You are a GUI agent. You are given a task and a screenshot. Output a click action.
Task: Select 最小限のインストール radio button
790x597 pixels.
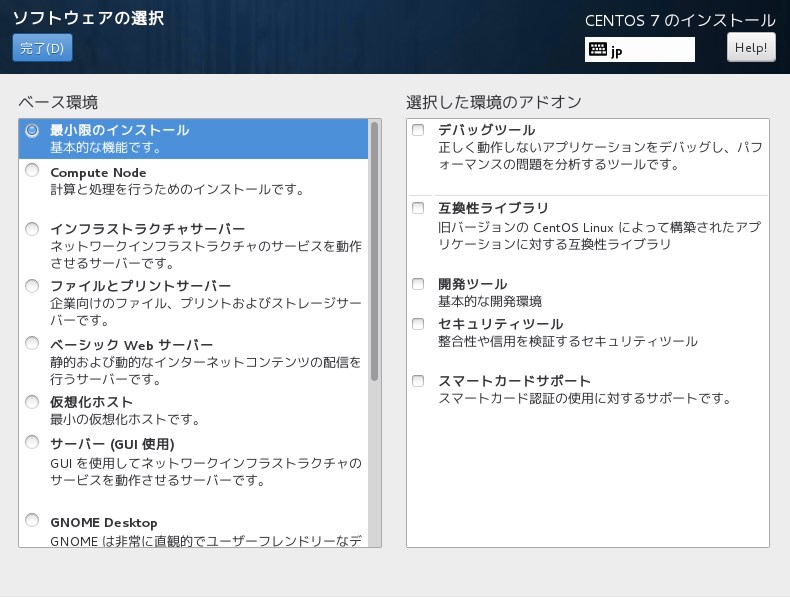click(x=32, y=130)
